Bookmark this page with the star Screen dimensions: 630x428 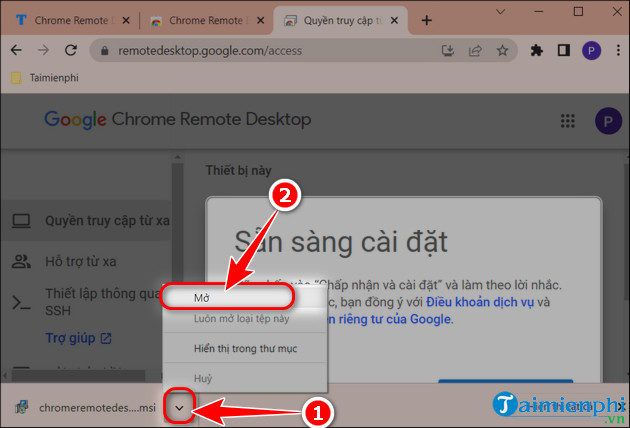pyautogui.click(x=502, y=51)
